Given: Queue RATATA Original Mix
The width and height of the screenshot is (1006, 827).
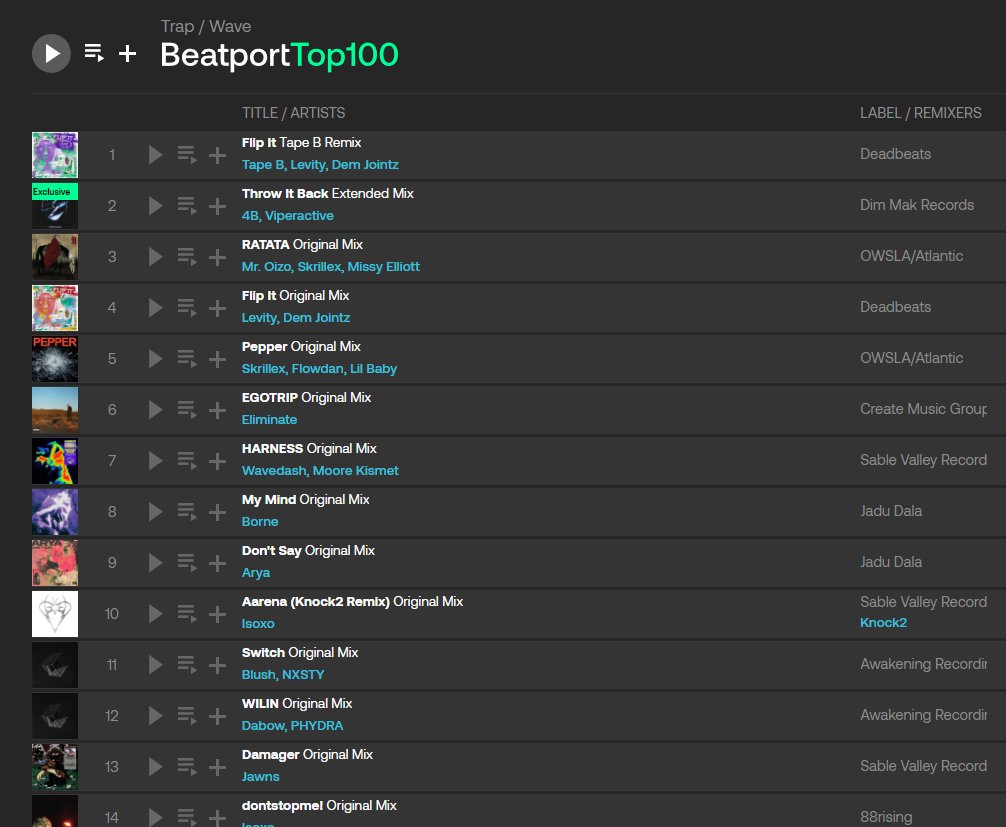Looking at the screenshot, I should tap(187, 257).
